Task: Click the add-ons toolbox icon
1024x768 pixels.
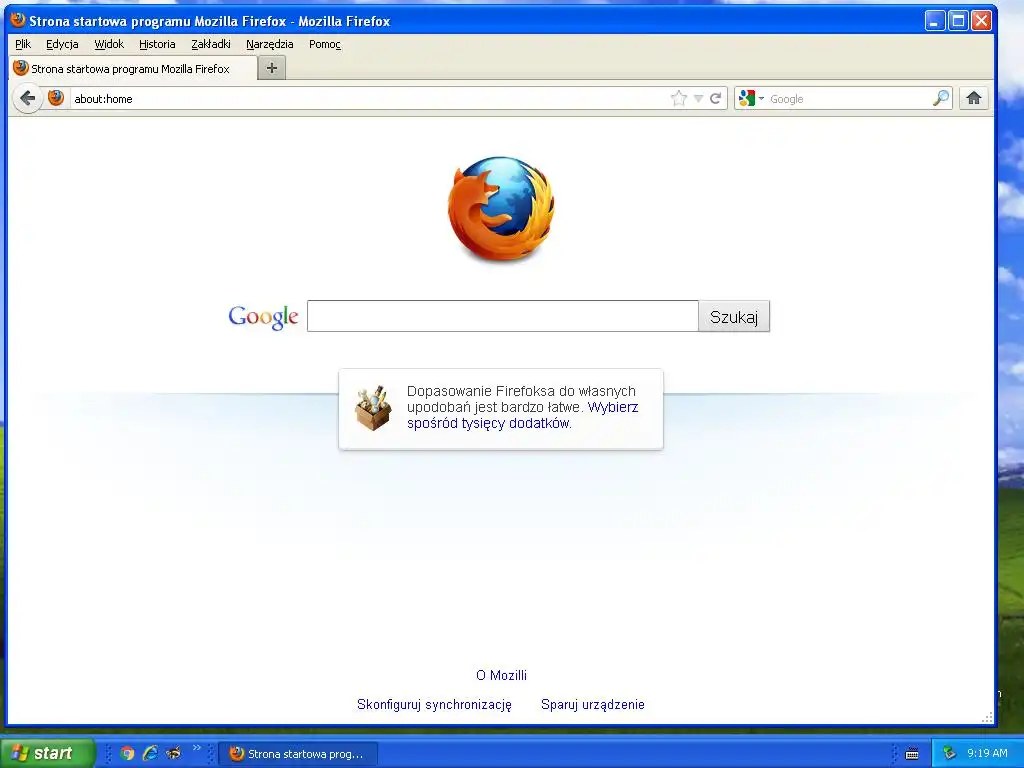Action: (373, 408)
